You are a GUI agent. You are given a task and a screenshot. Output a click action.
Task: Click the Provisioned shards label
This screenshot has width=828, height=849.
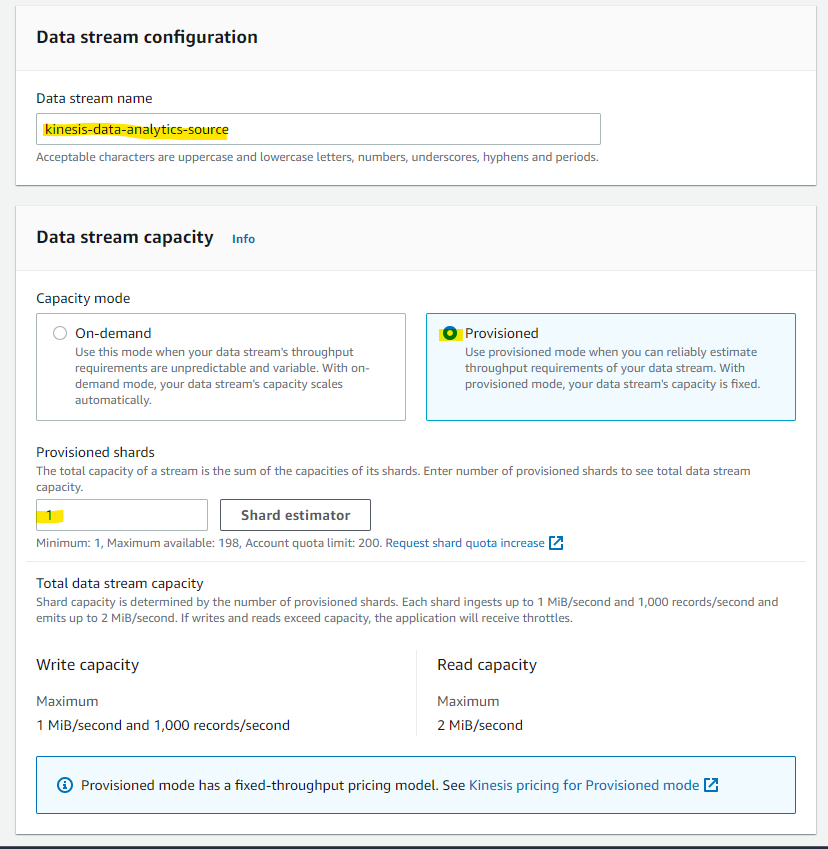(96, 452)
